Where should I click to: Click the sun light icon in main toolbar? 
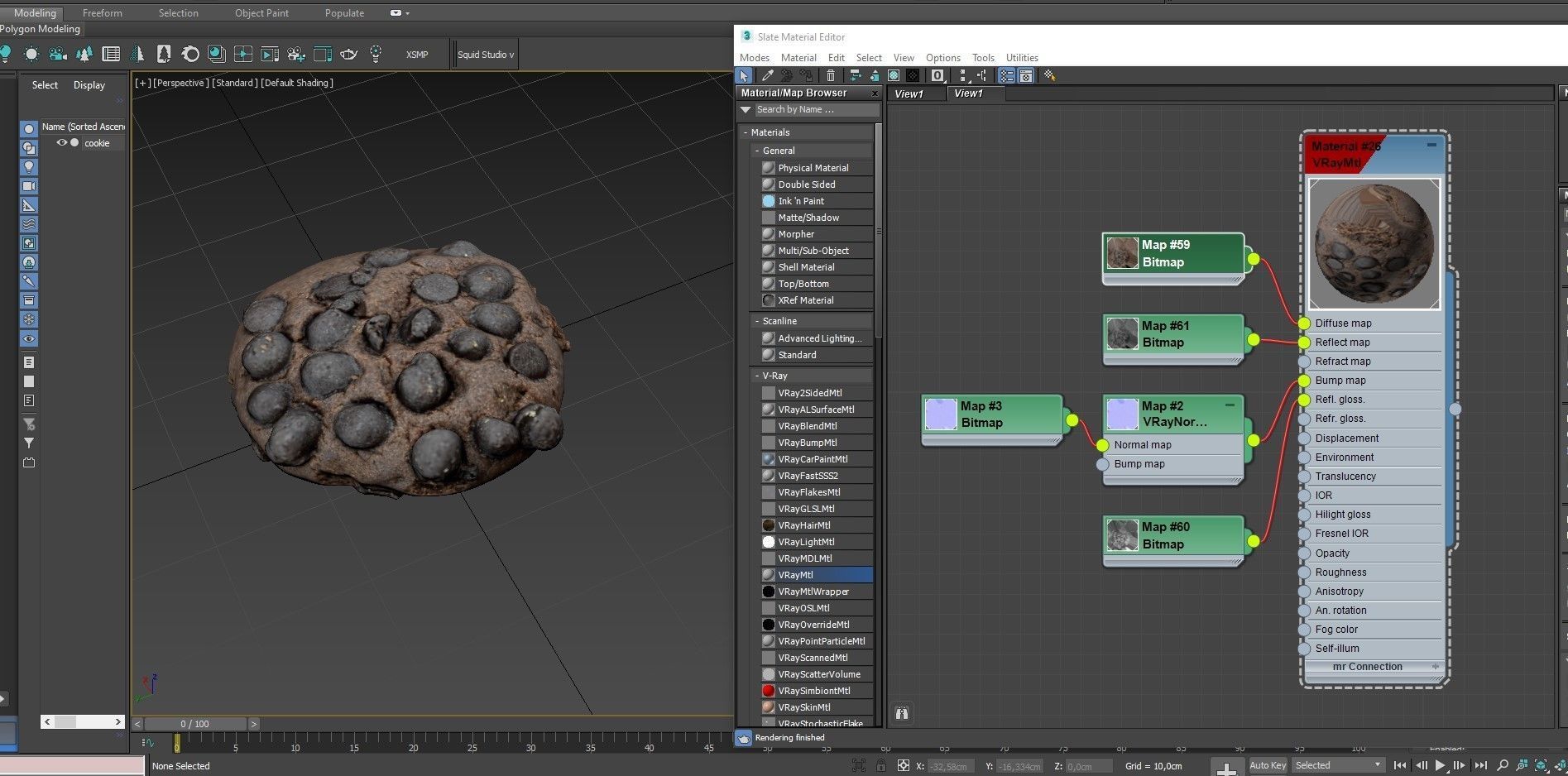tap(31, 54)
